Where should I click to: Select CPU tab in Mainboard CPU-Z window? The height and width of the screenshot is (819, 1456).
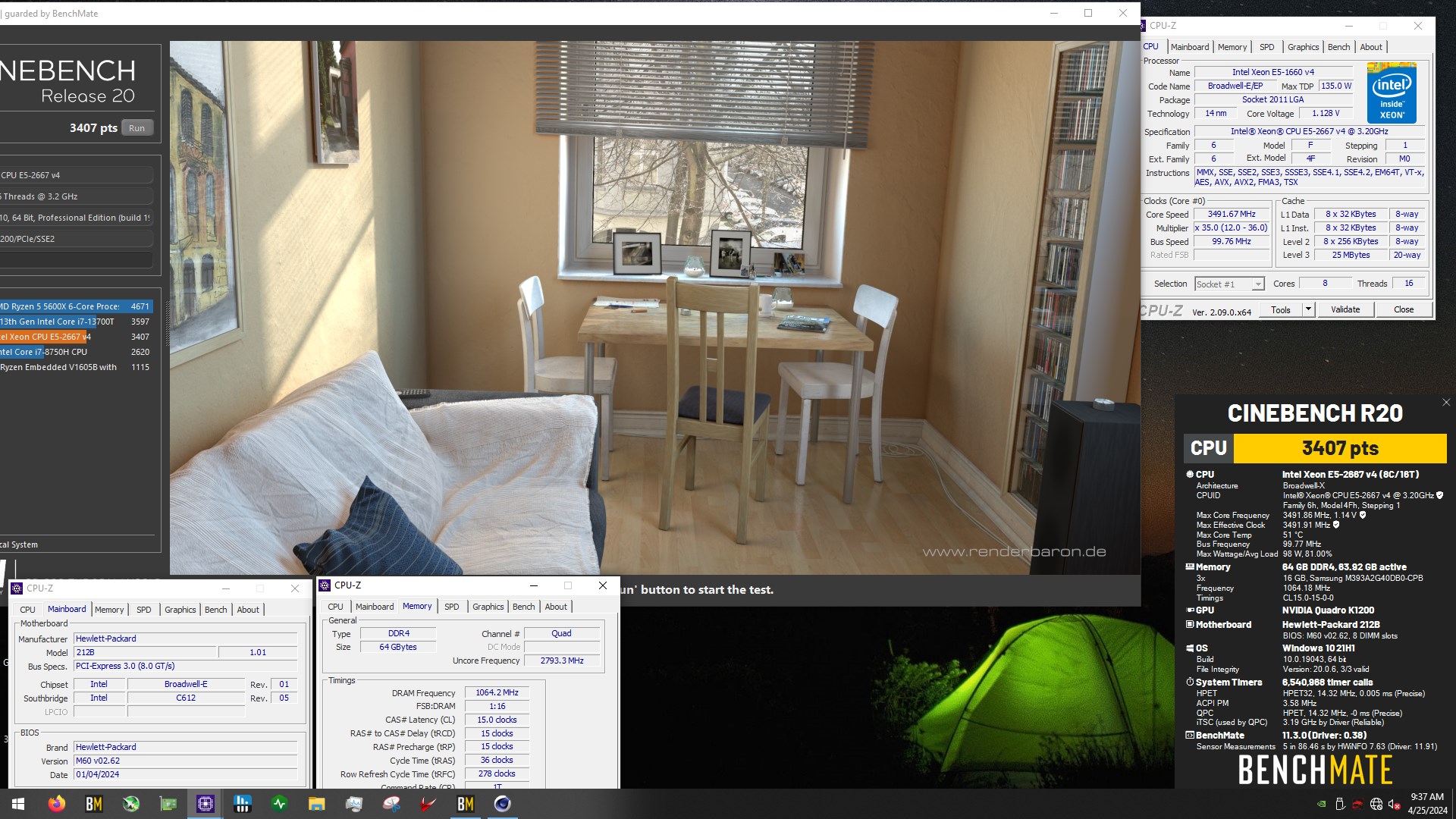28,610
